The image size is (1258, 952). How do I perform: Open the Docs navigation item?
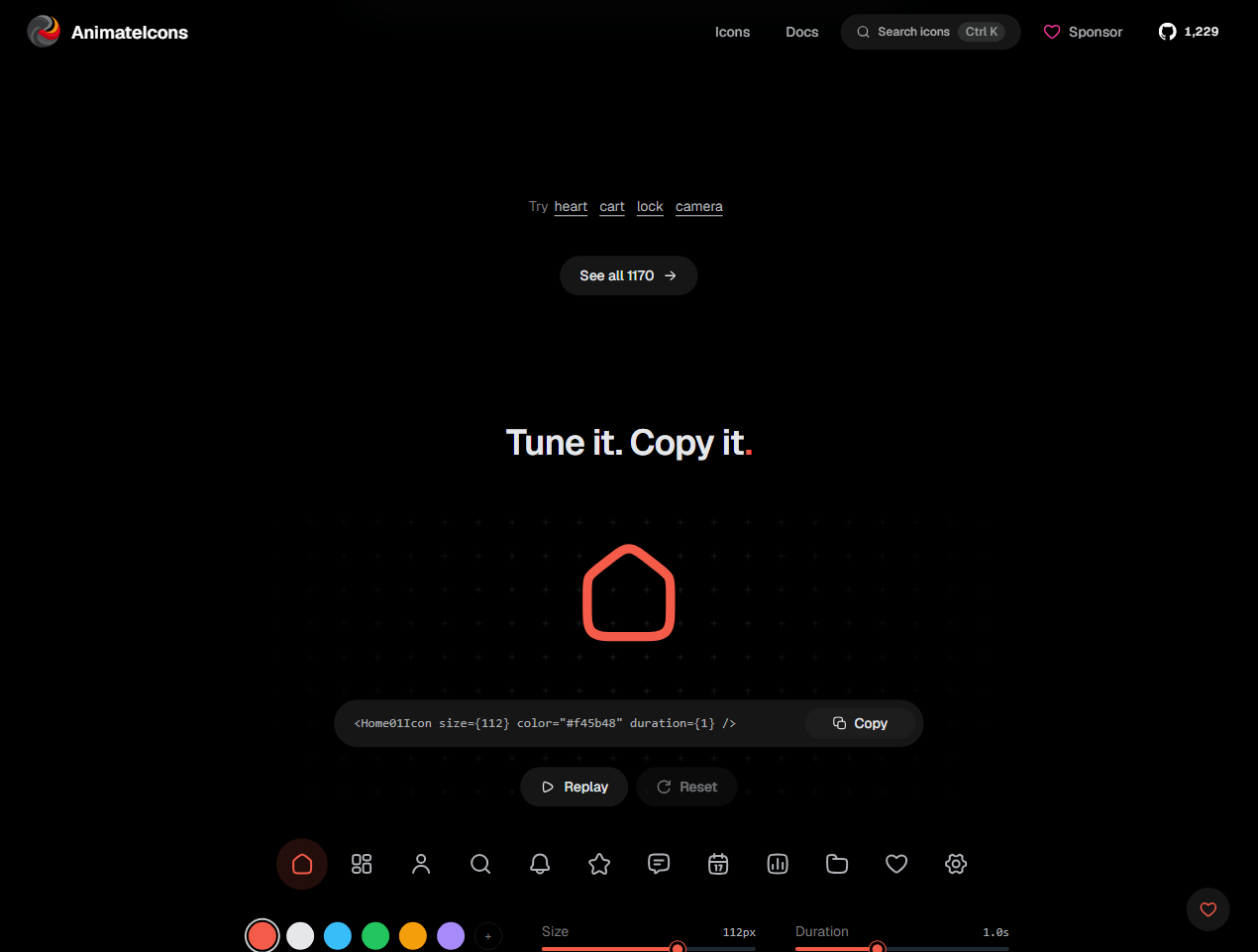[801, 32]
